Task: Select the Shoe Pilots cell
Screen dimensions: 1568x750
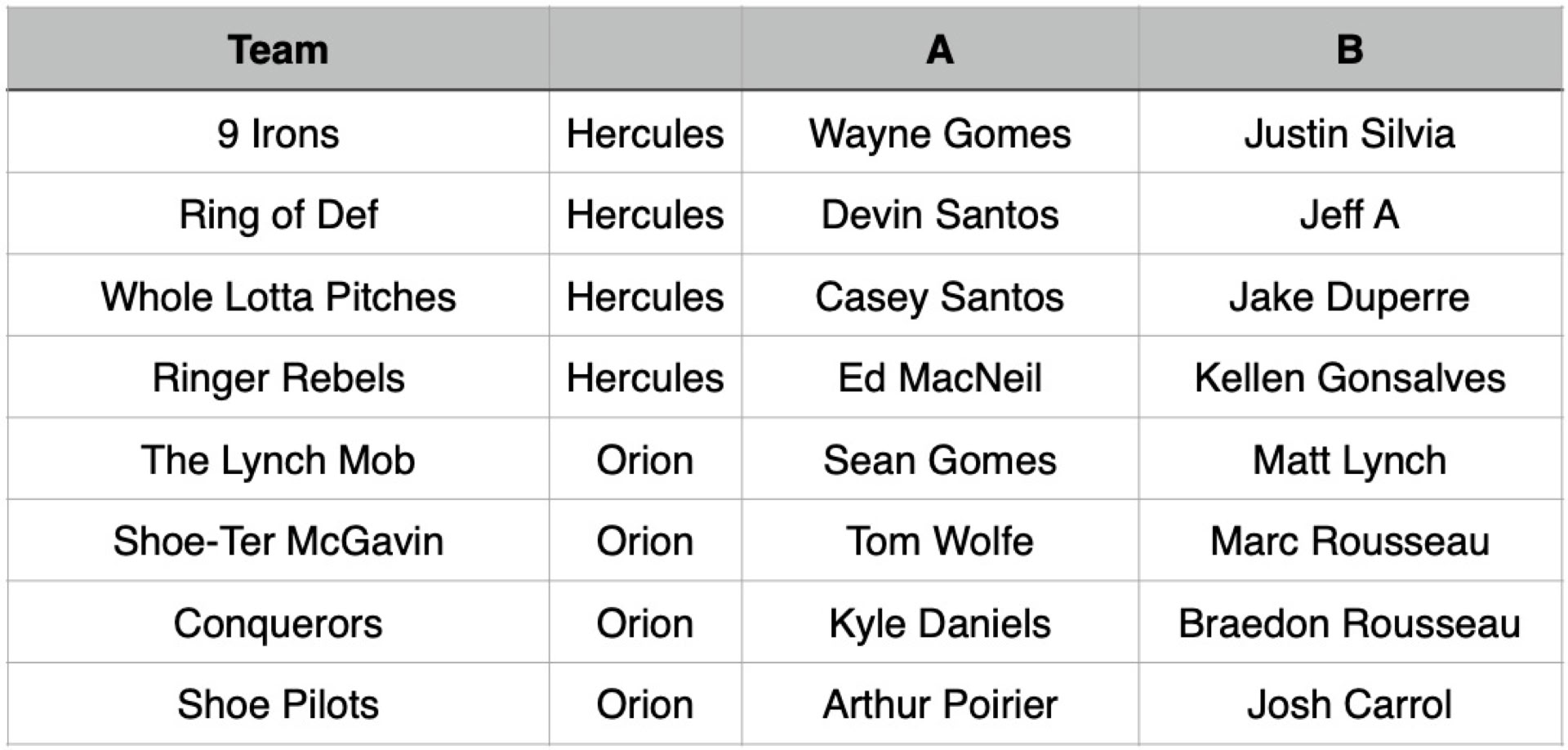Action: 278,704
